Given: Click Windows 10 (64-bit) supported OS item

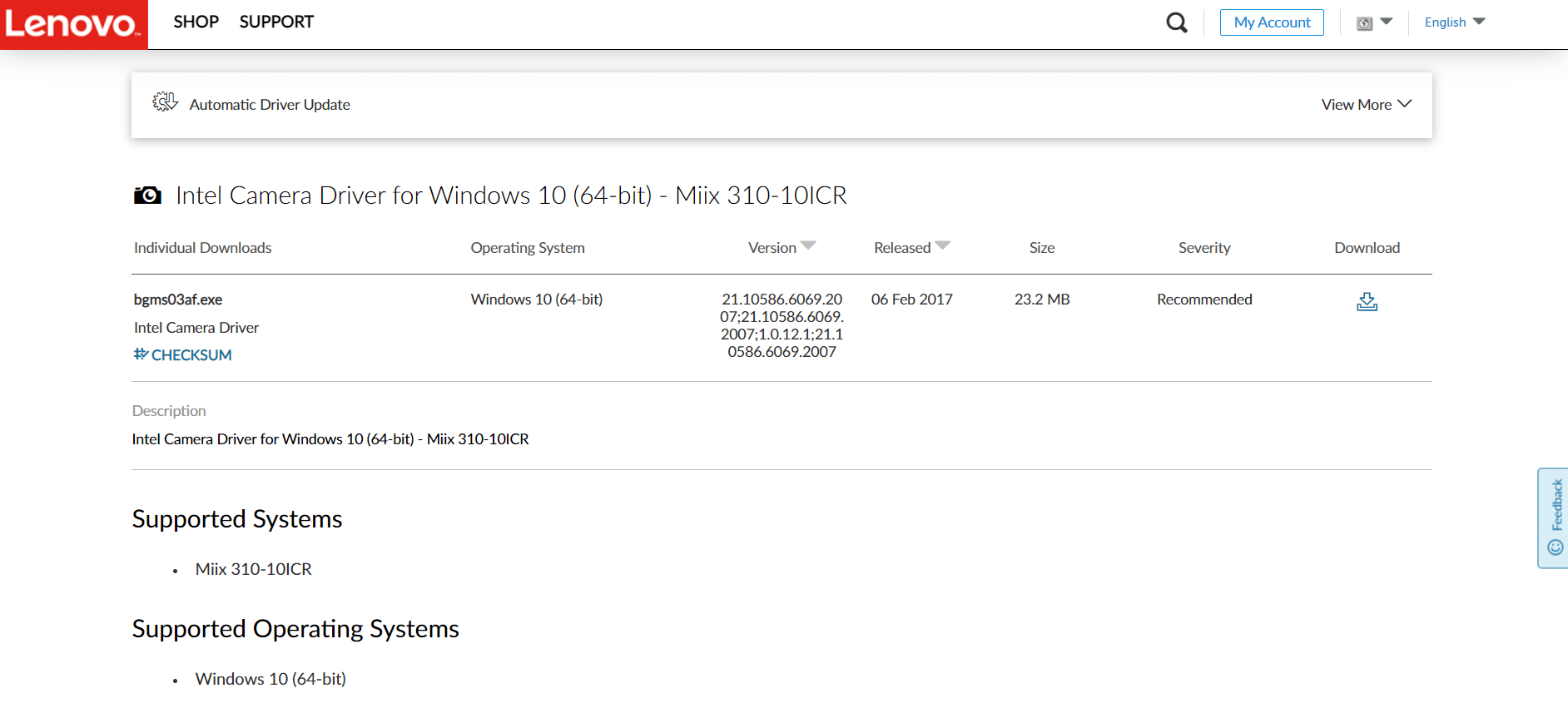Looking at the screenshot, I should [270, 679].
